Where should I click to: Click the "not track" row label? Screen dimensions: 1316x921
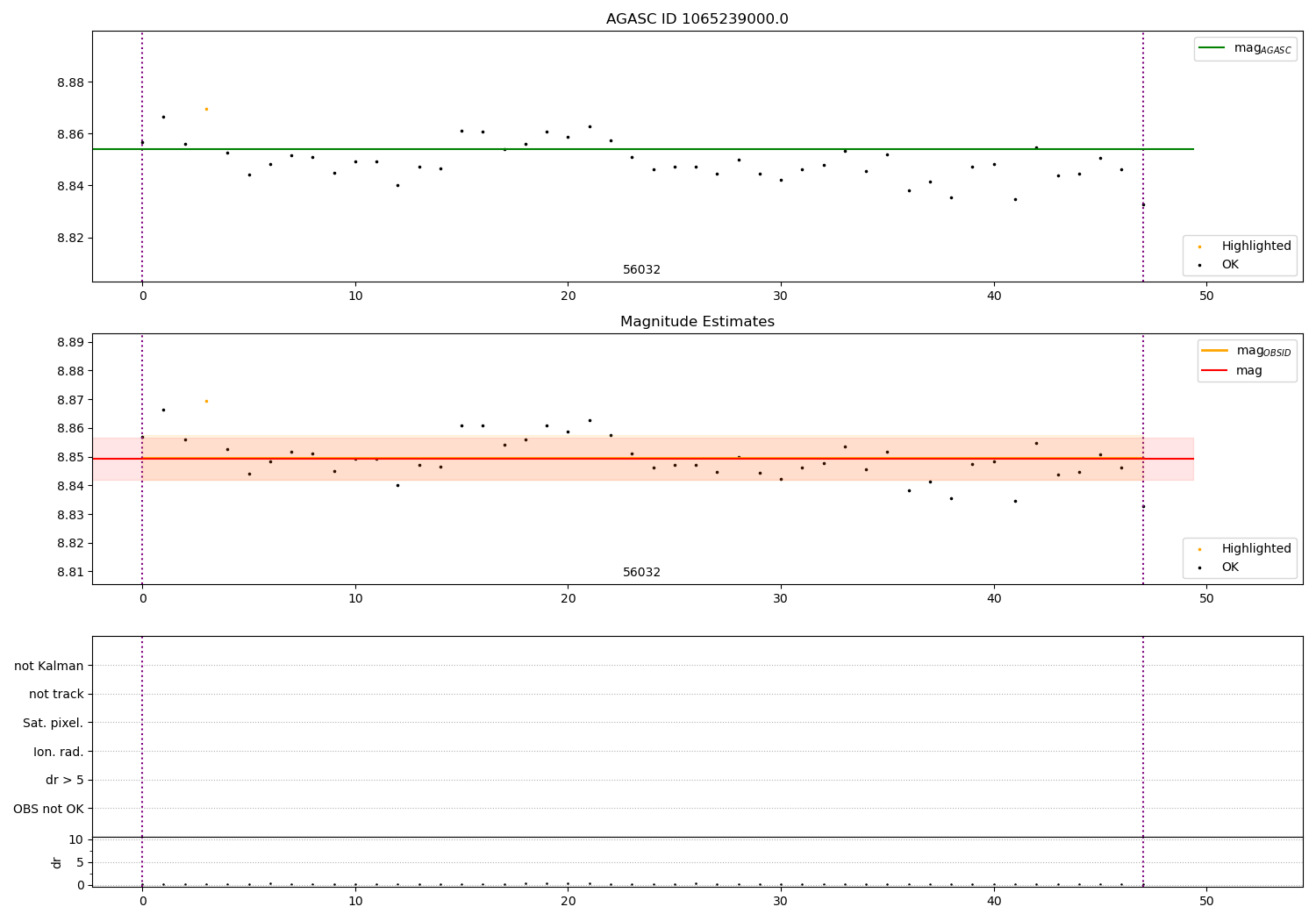(x=56, y=694)
